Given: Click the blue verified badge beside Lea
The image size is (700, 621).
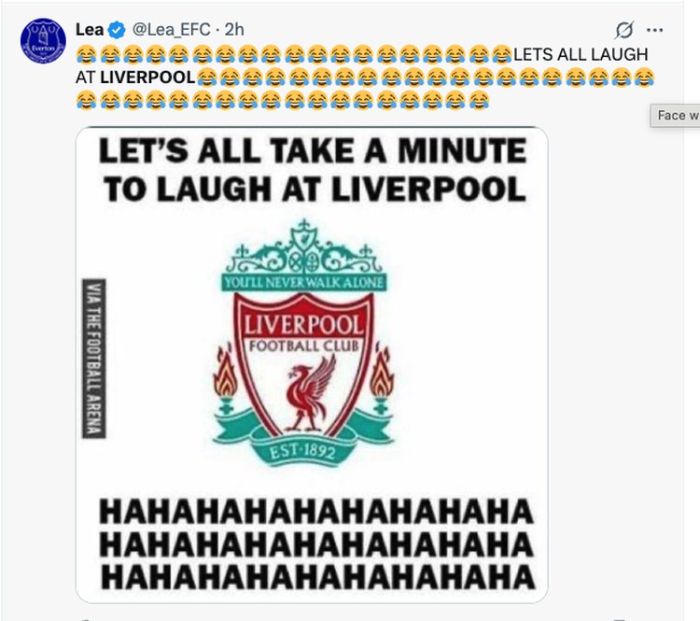Looking at the screenshot, I should 117,30.
